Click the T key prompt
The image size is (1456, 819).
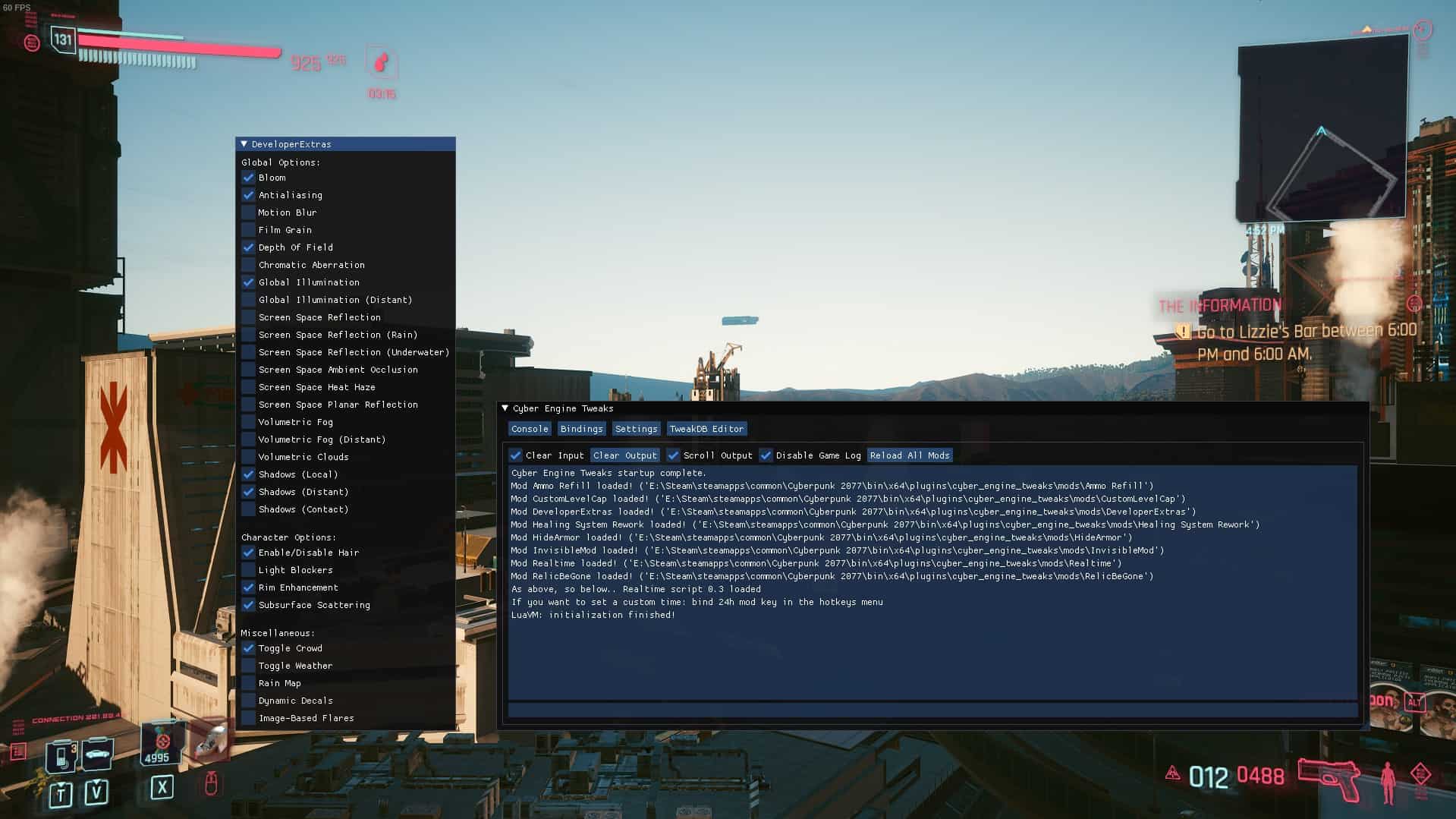pos(61,795)
